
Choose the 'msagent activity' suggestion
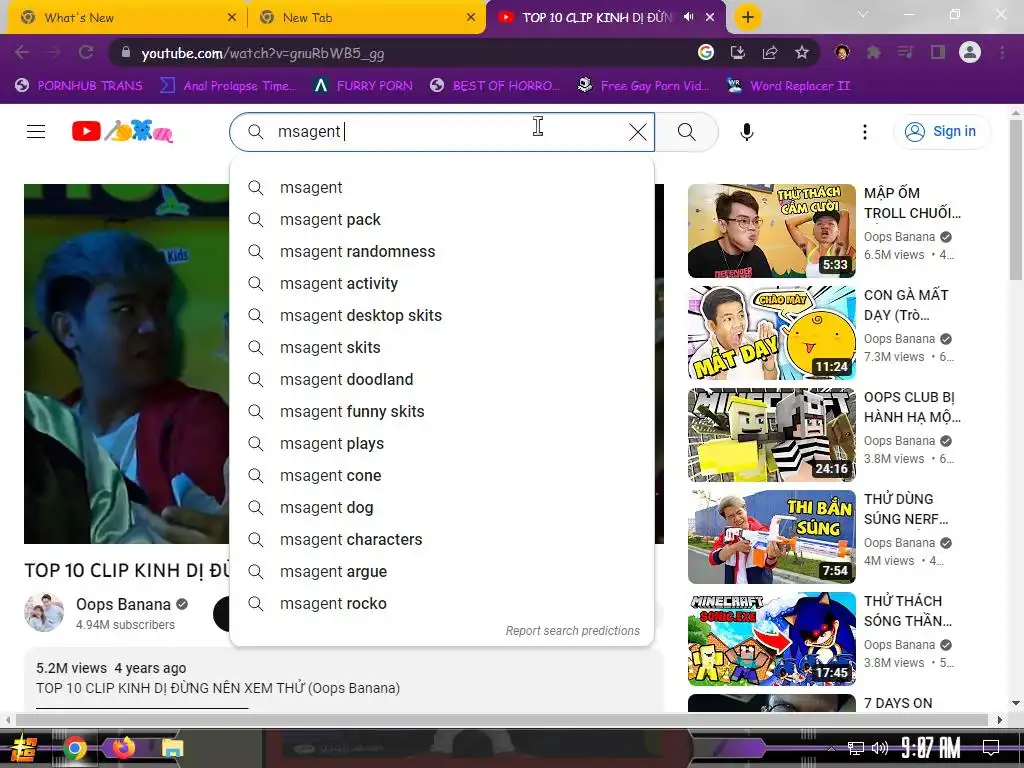click(441, 283)
